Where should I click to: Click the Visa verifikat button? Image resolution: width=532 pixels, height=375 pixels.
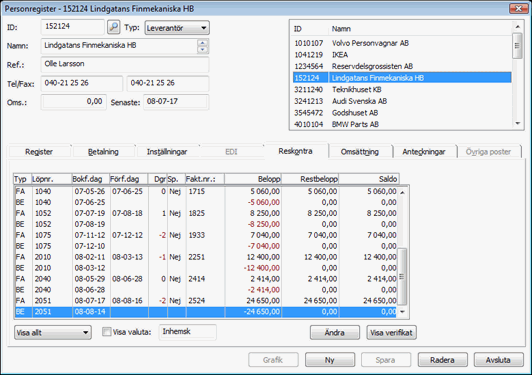[391, 333]
